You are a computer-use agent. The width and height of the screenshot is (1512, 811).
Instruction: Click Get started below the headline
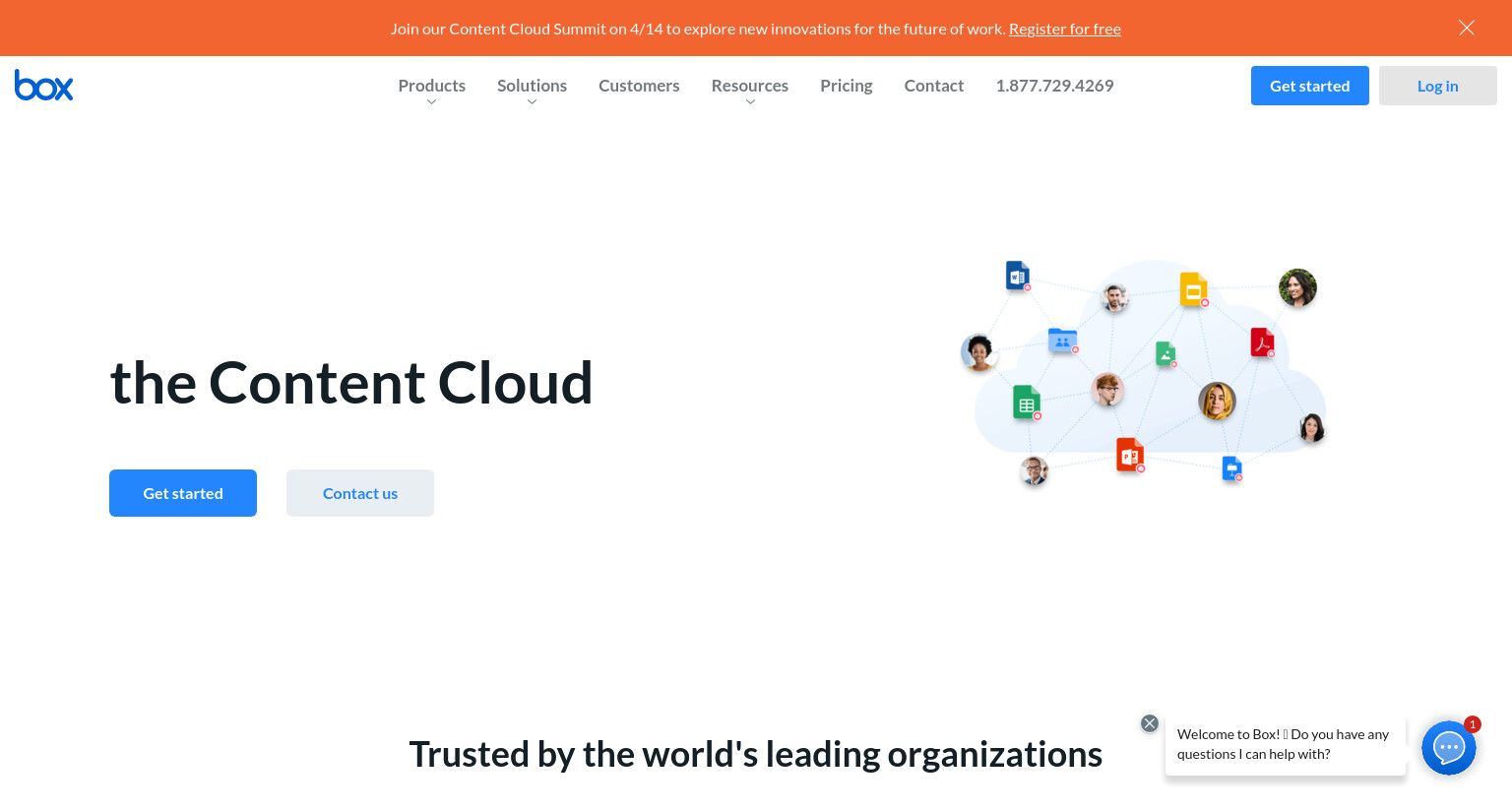click(183, 493)
